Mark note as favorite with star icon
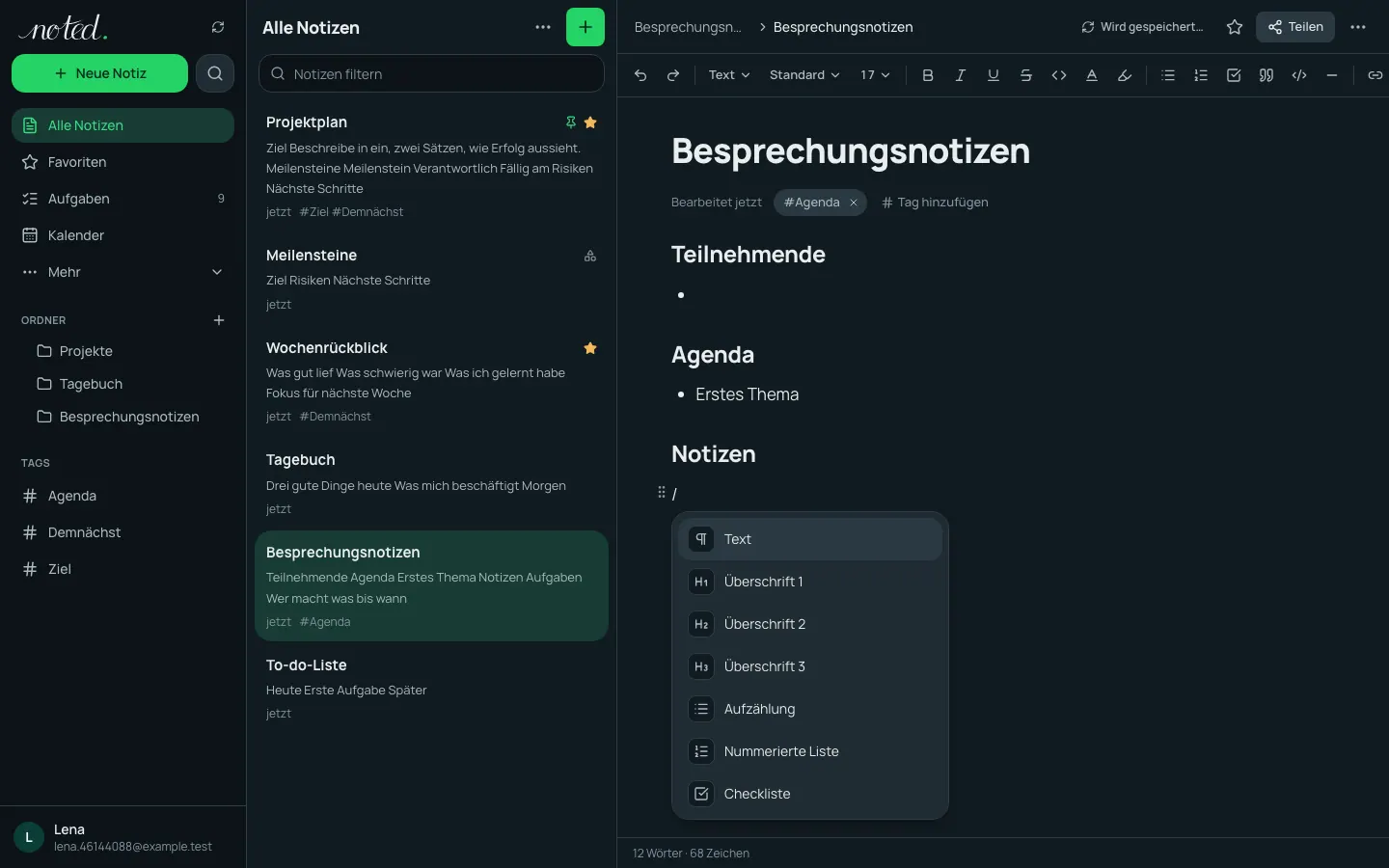This screenshot has width=1389, height=868. point(1235,27)
